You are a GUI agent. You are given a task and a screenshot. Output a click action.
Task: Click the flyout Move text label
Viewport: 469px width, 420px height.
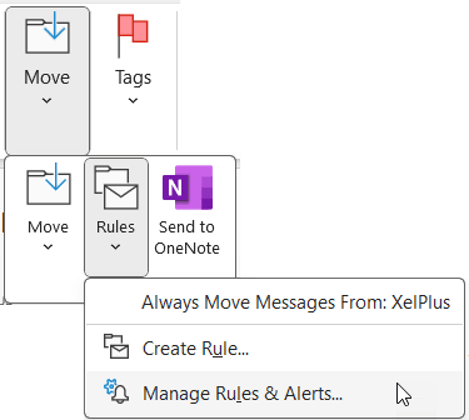coord(48,227)
